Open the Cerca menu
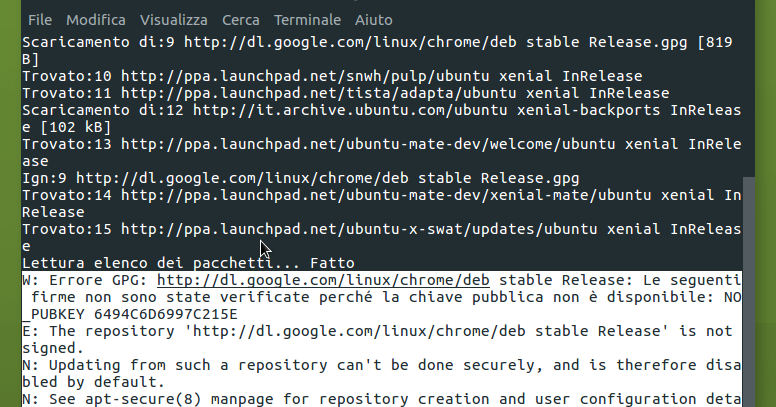Image resolution: width=776 pixels, height=407 pixels. (241, 20)
